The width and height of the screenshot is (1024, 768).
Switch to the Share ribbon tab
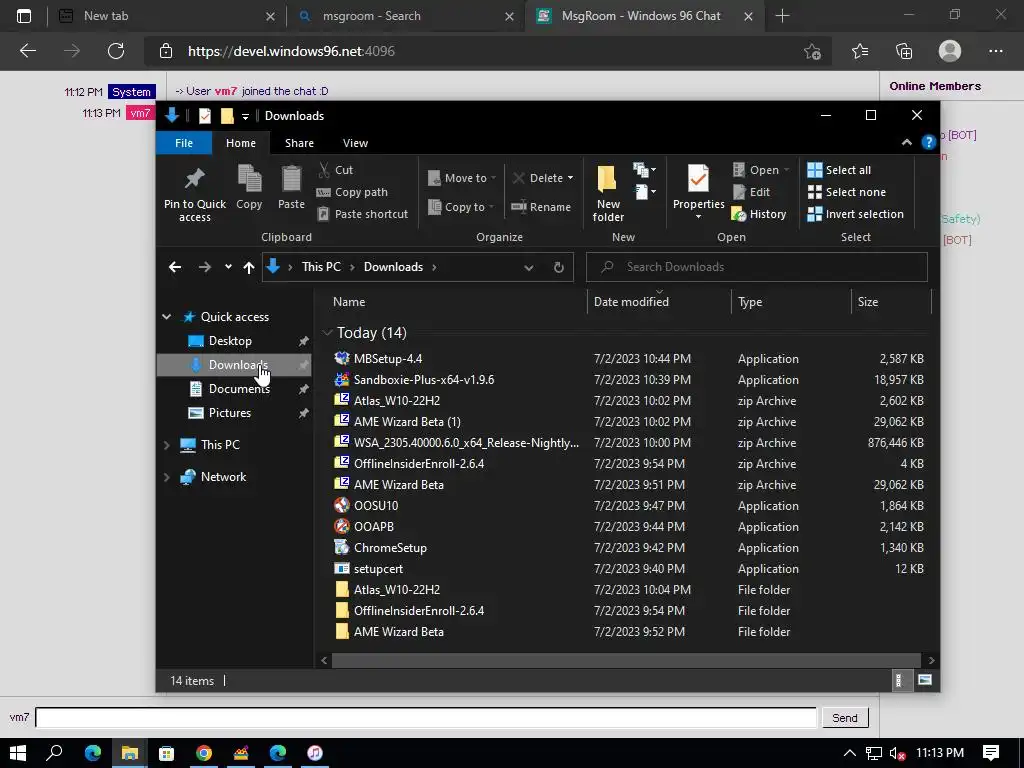tap(299, 143)
